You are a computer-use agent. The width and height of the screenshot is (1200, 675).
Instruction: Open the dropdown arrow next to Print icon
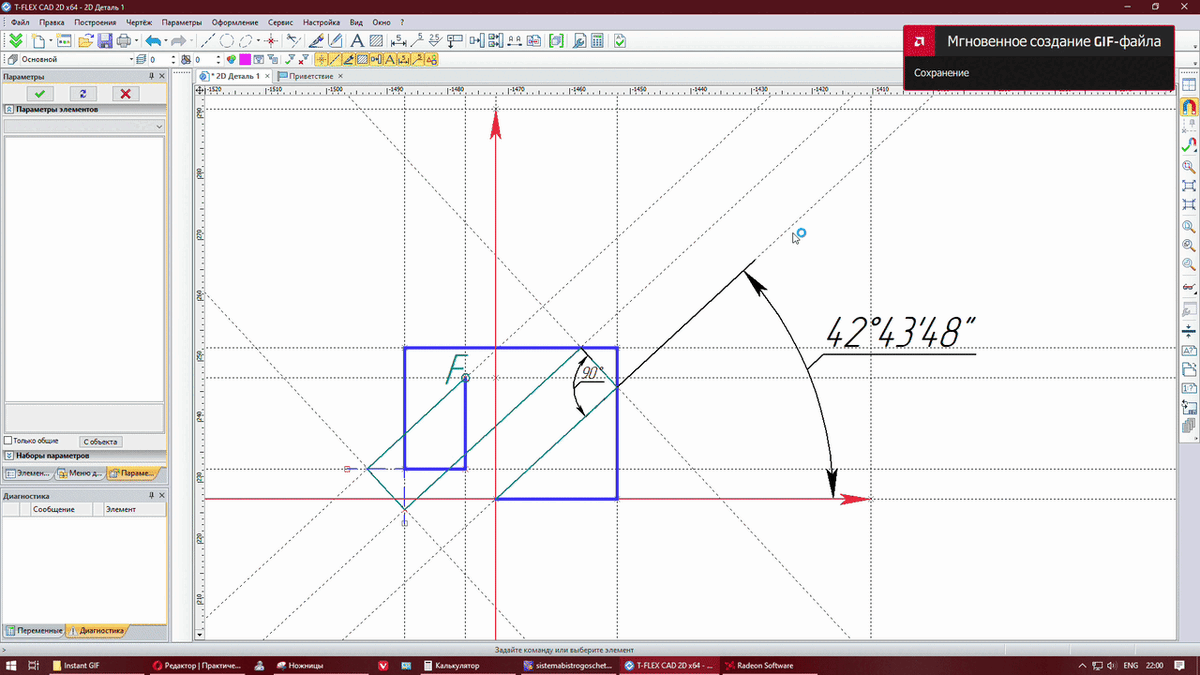coord(136,41)
